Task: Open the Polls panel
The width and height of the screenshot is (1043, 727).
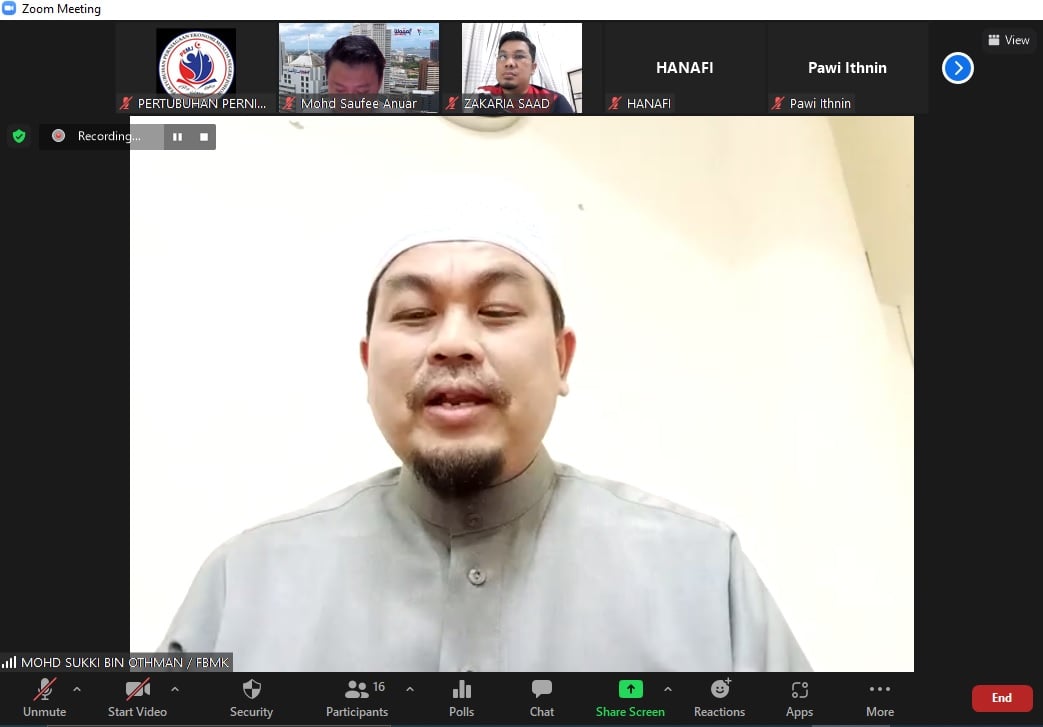Action: (461, 697)
